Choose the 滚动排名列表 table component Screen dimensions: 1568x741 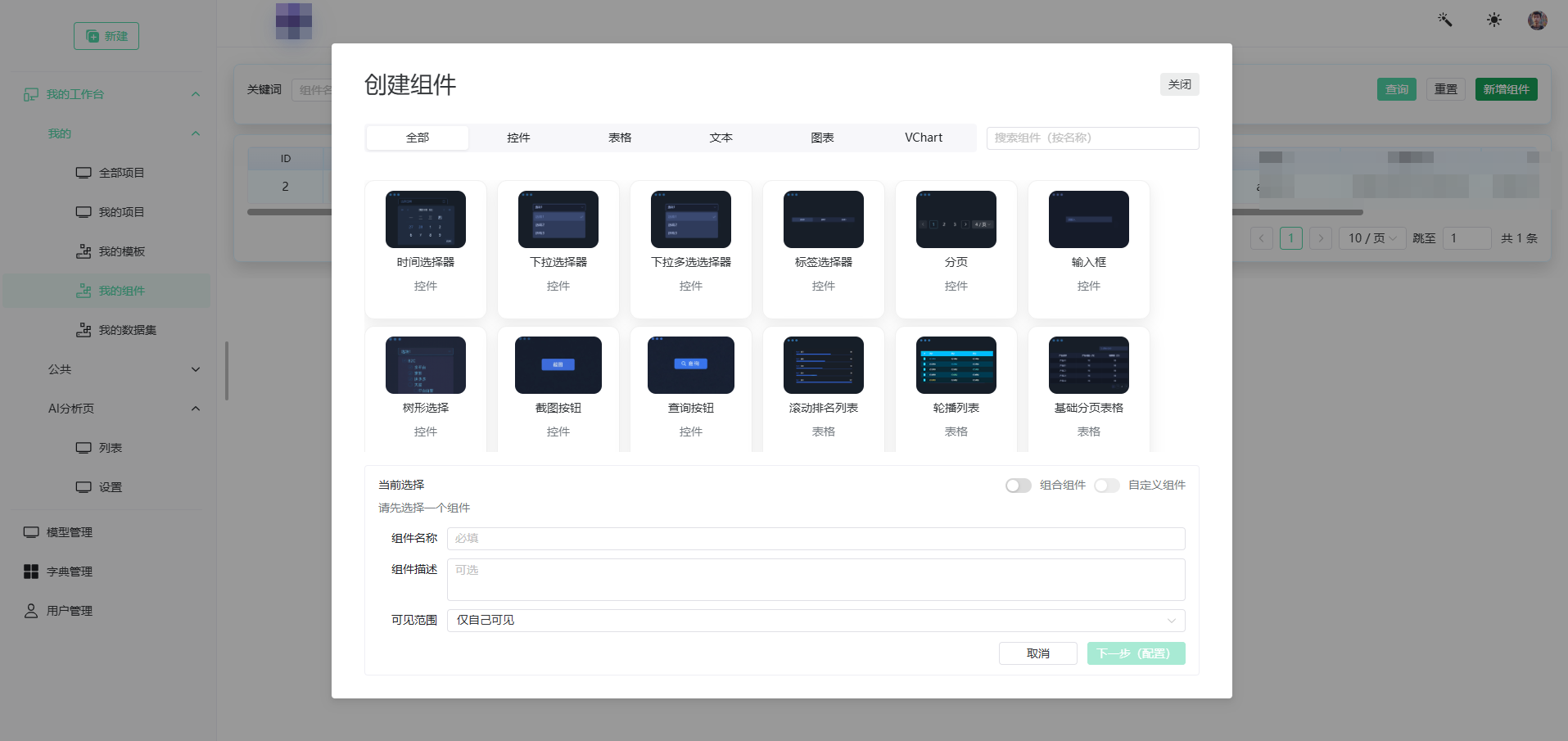(x=824, y=389)
